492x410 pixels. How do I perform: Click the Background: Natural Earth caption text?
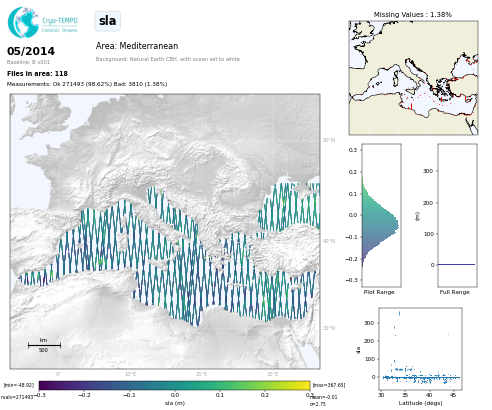pyautogui.click(x=168, y=59)
